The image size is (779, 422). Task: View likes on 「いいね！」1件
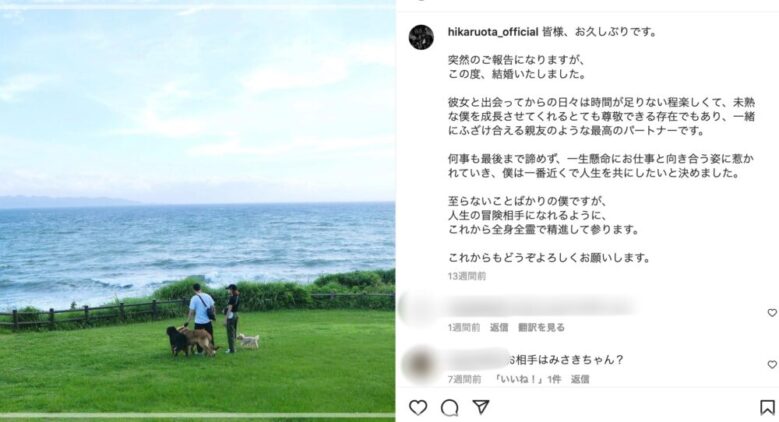527,379
